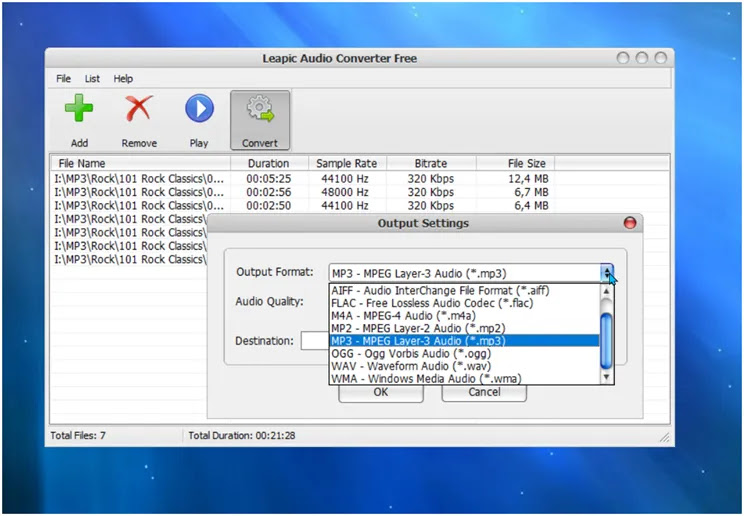Sort by Bitrate column header
The height and width of the screenshot is (516, 744).
(431, 163)
